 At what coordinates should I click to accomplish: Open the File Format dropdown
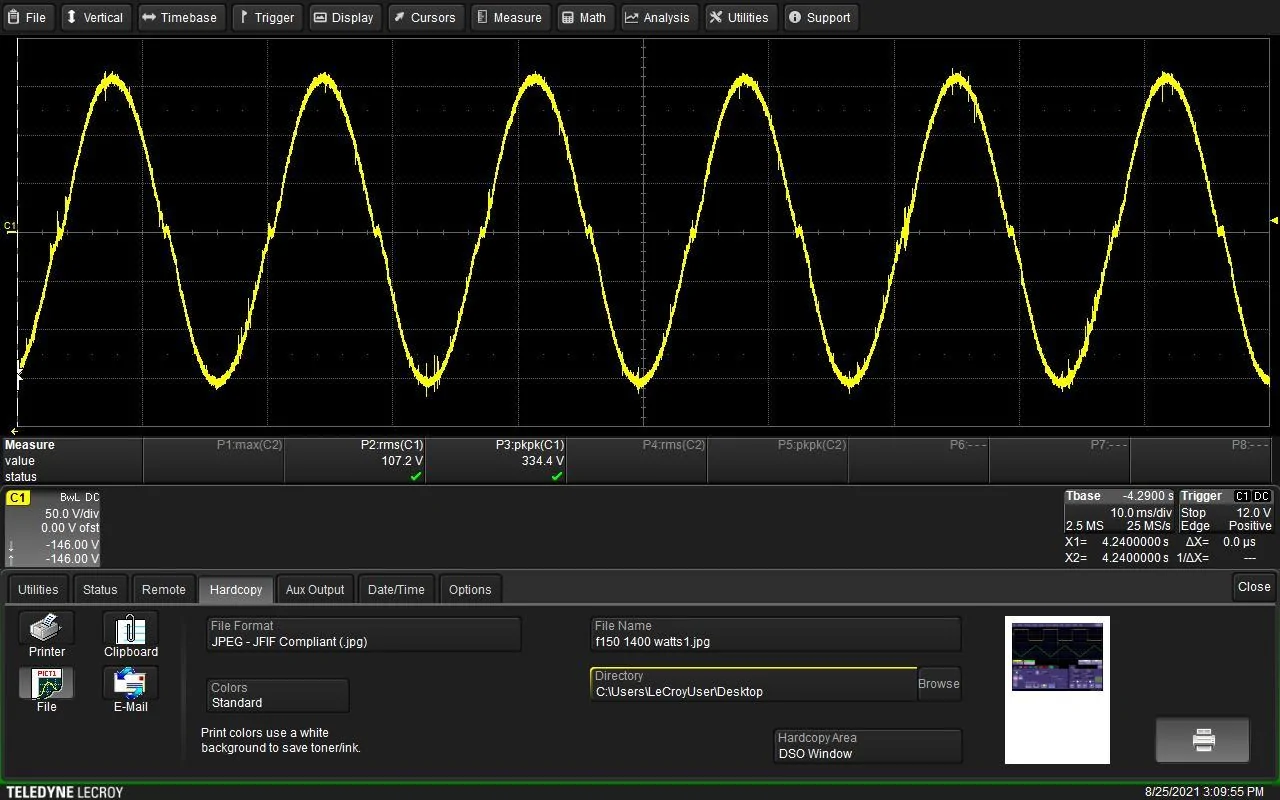point(364,635)
